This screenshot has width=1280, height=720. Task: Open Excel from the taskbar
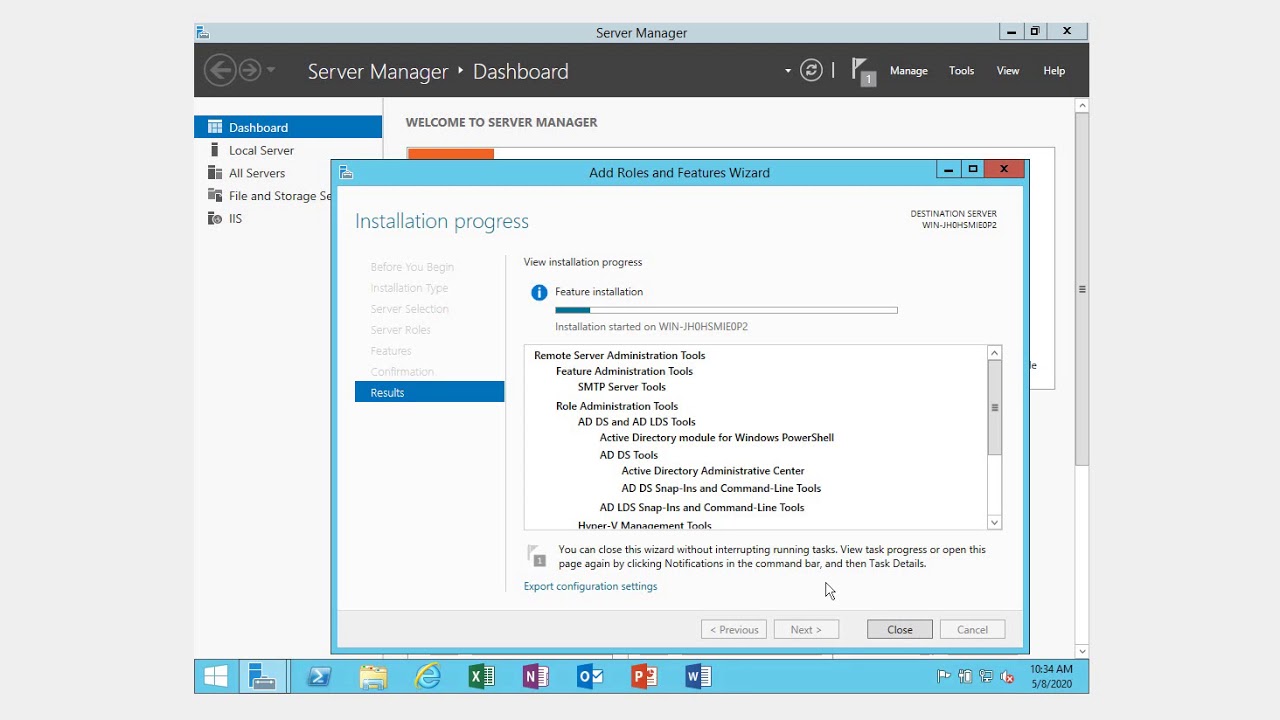(x=482, y=677)
